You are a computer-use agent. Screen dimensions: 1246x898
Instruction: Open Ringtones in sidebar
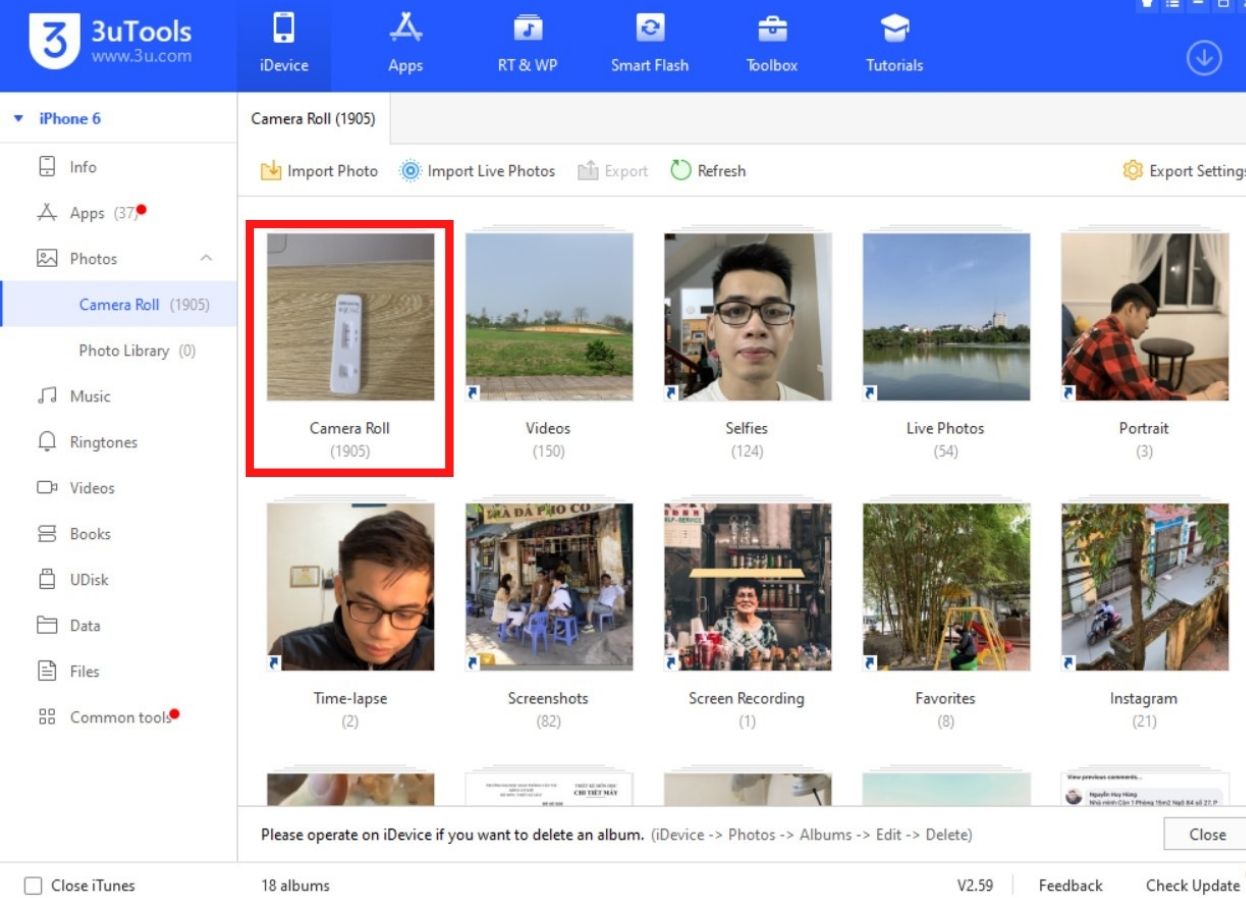[118, 442]
